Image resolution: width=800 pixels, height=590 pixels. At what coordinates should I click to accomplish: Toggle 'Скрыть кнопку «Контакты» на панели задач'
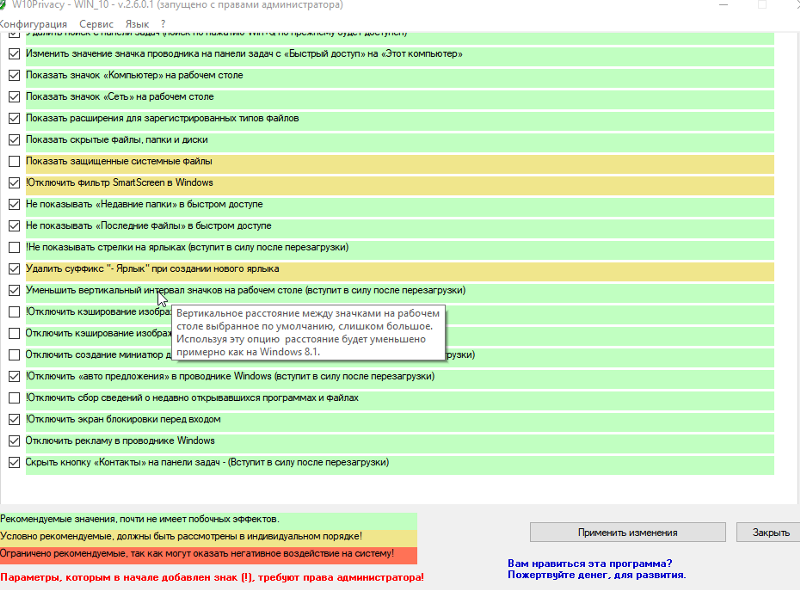pyautogui.click(x=14, y=462)
